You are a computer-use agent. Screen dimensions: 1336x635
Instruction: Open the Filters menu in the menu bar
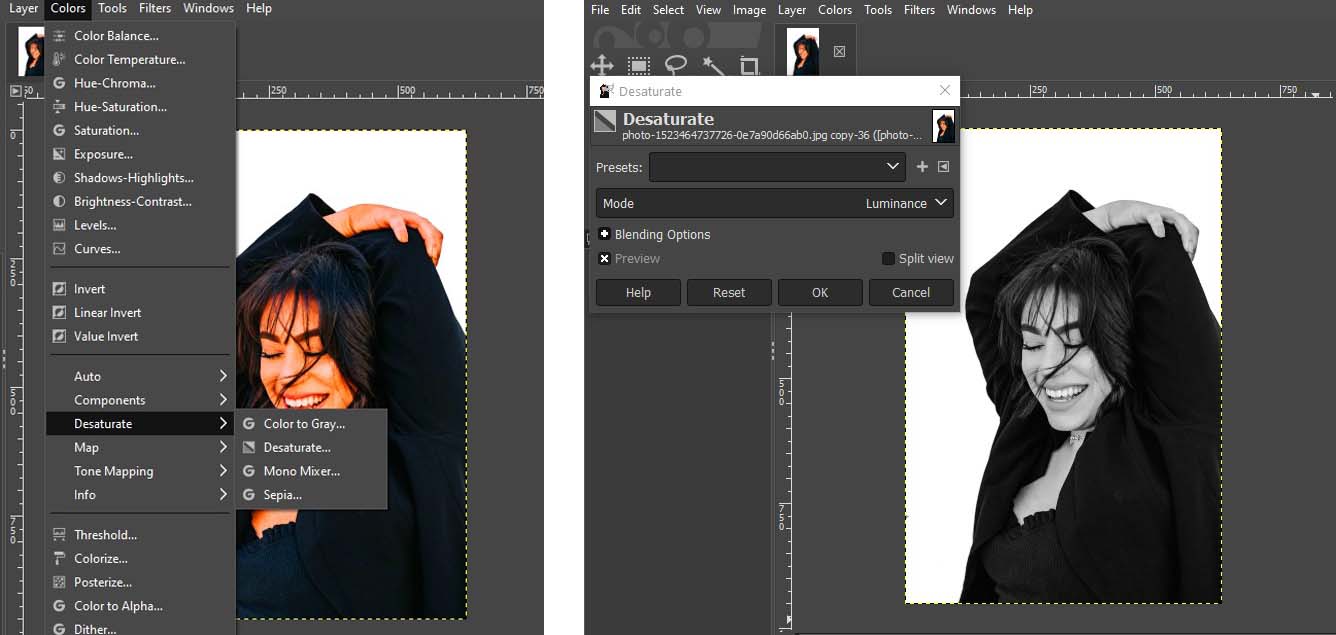[920, 10]
